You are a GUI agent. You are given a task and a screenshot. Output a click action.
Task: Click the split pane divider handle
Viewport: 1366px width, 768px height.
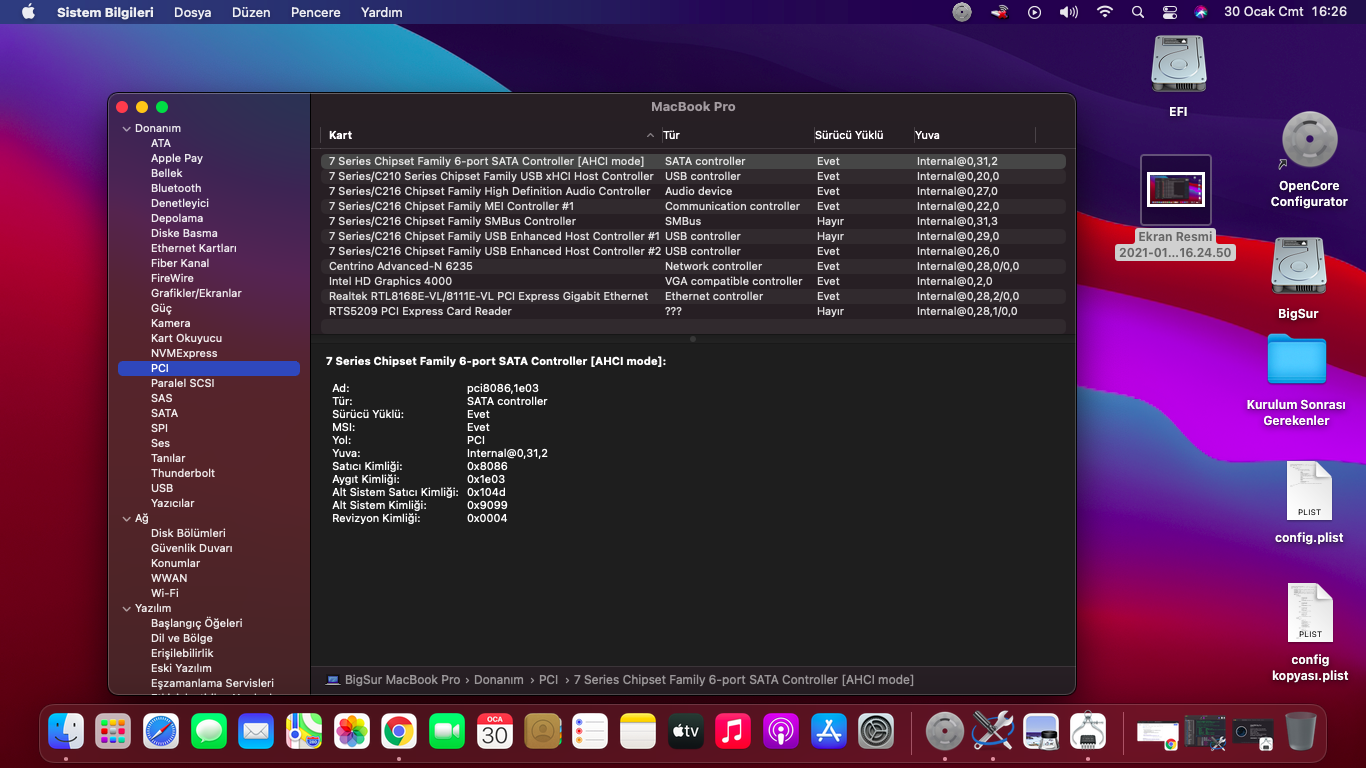coord(693,339)
